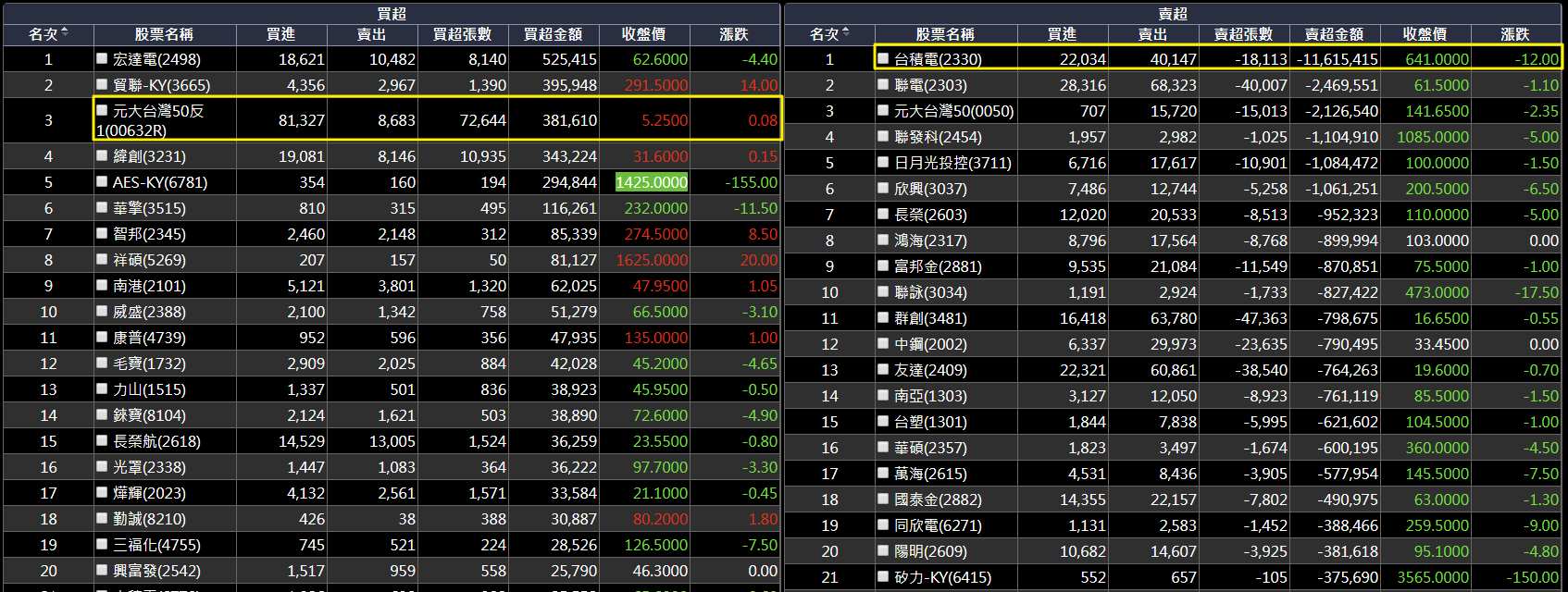
Task: Select the 元大台灣50(0050) checkbox
Action: (883, 110)
